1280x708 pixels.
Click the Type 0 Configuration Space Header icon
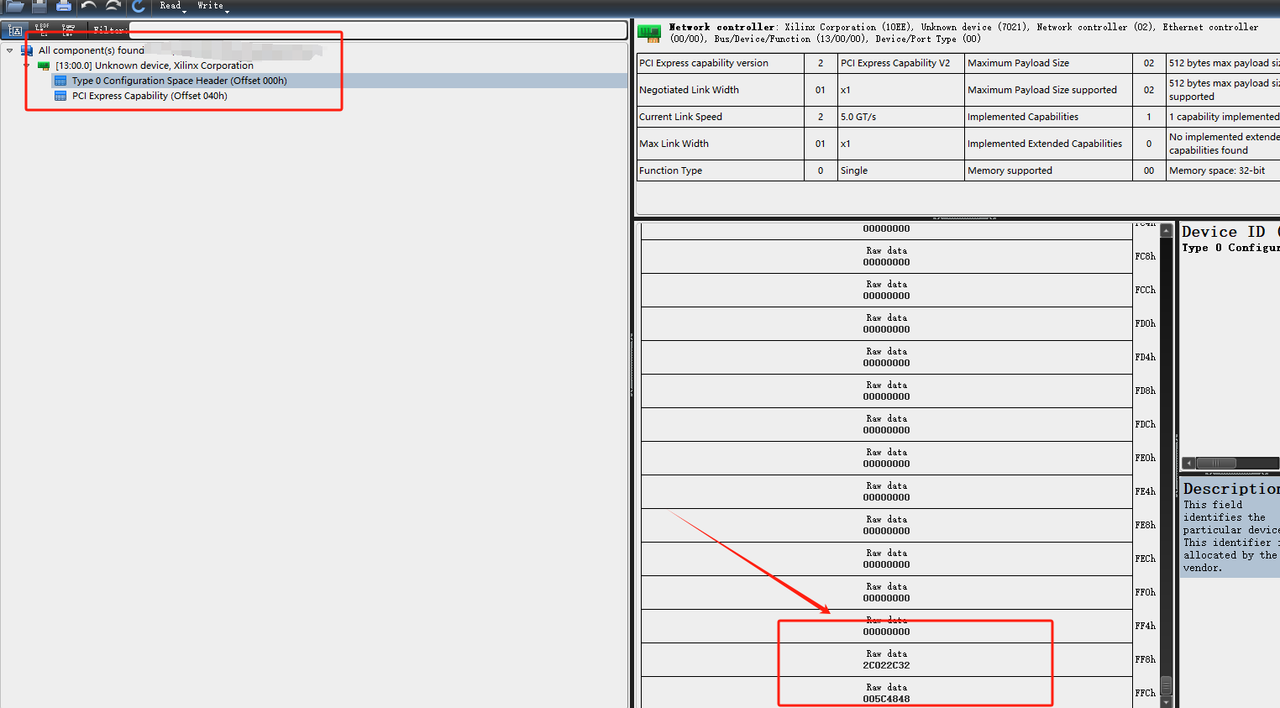point(61,80)
